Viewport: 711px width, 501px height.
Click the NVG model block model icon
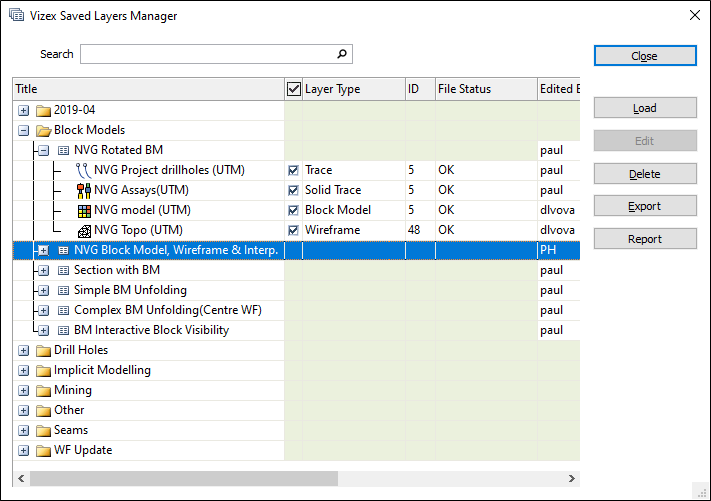click(x=83, y=210)
